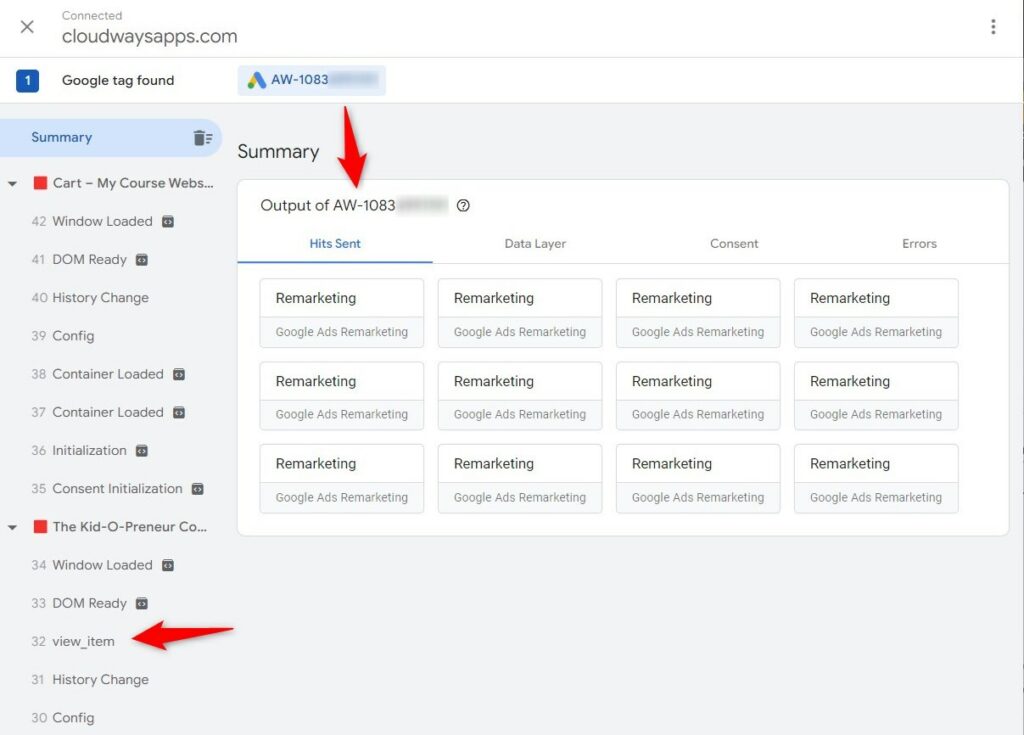1024x735 pixels.
Task: Select event 42 Window Loaded
Action: (92, 221)
